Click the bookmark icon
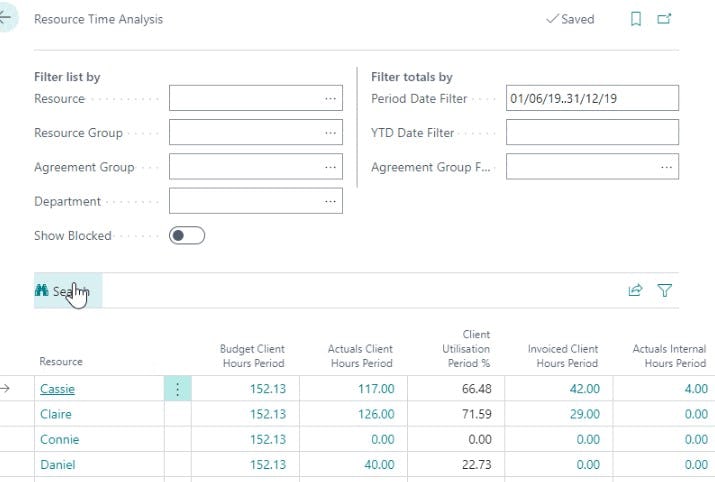Screen dimensions: 715x482 tap(636, 19)
